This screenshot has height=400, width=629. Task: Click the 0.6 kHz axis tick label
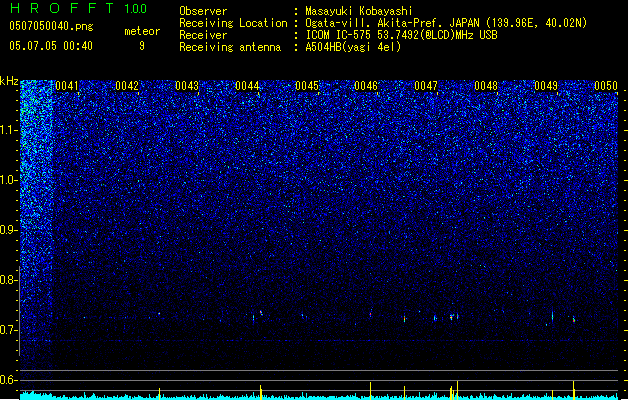9,380
